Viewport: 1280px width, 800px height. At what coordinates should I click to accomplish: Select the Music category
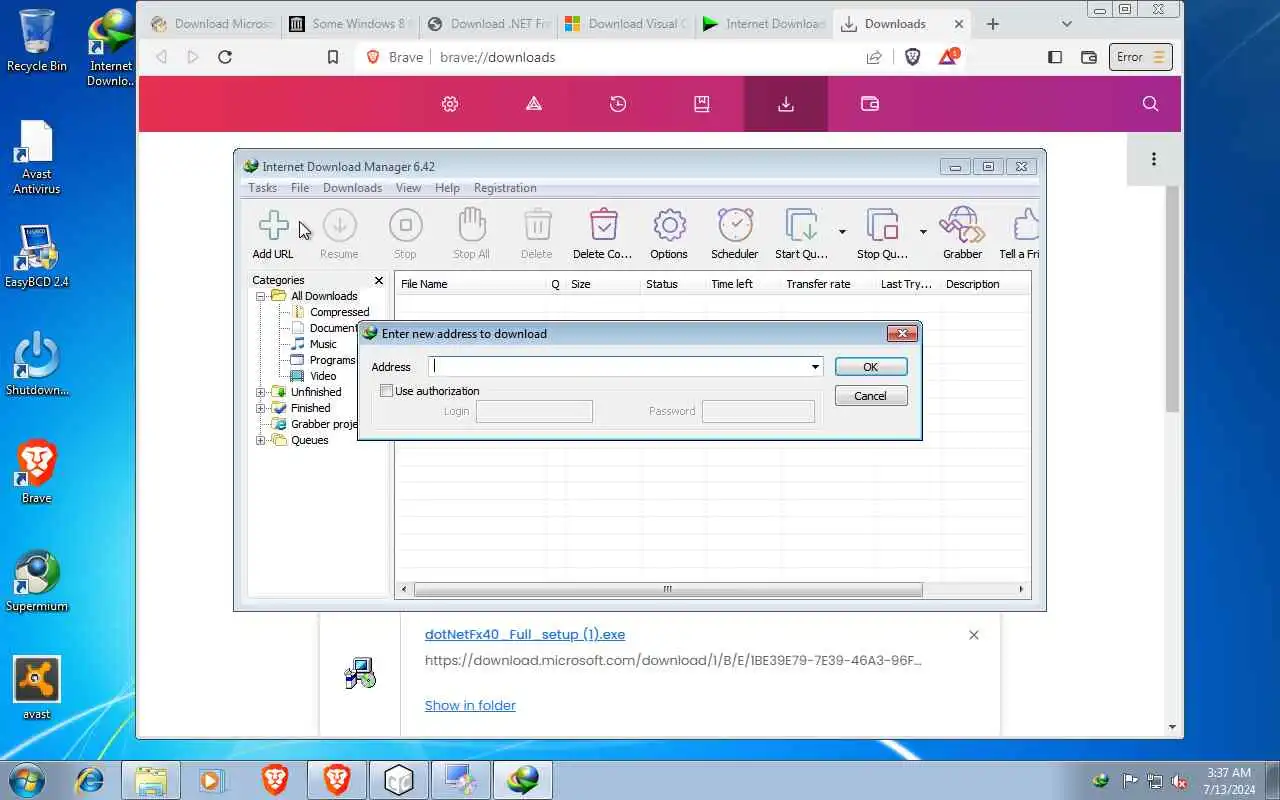pyautogui.click(x=323, y=344)
